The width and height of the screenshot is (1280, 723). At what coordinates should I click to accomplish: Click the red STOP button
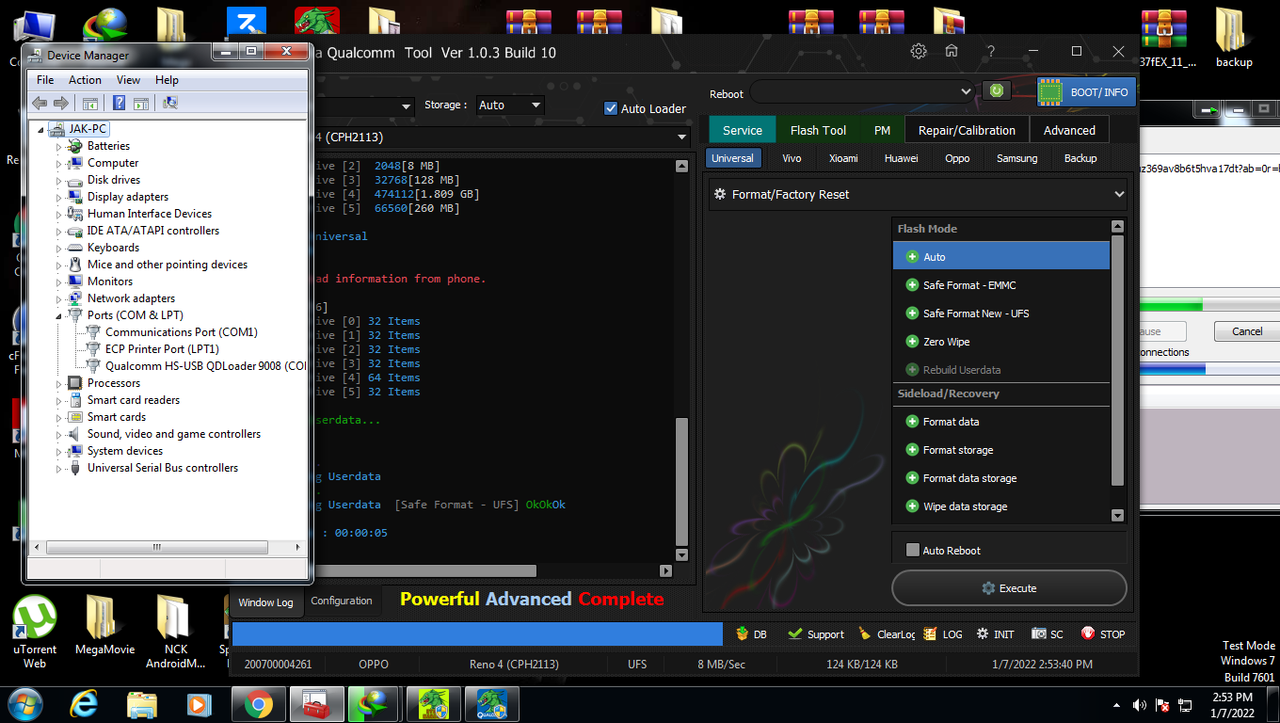[x=1102, y=634]
